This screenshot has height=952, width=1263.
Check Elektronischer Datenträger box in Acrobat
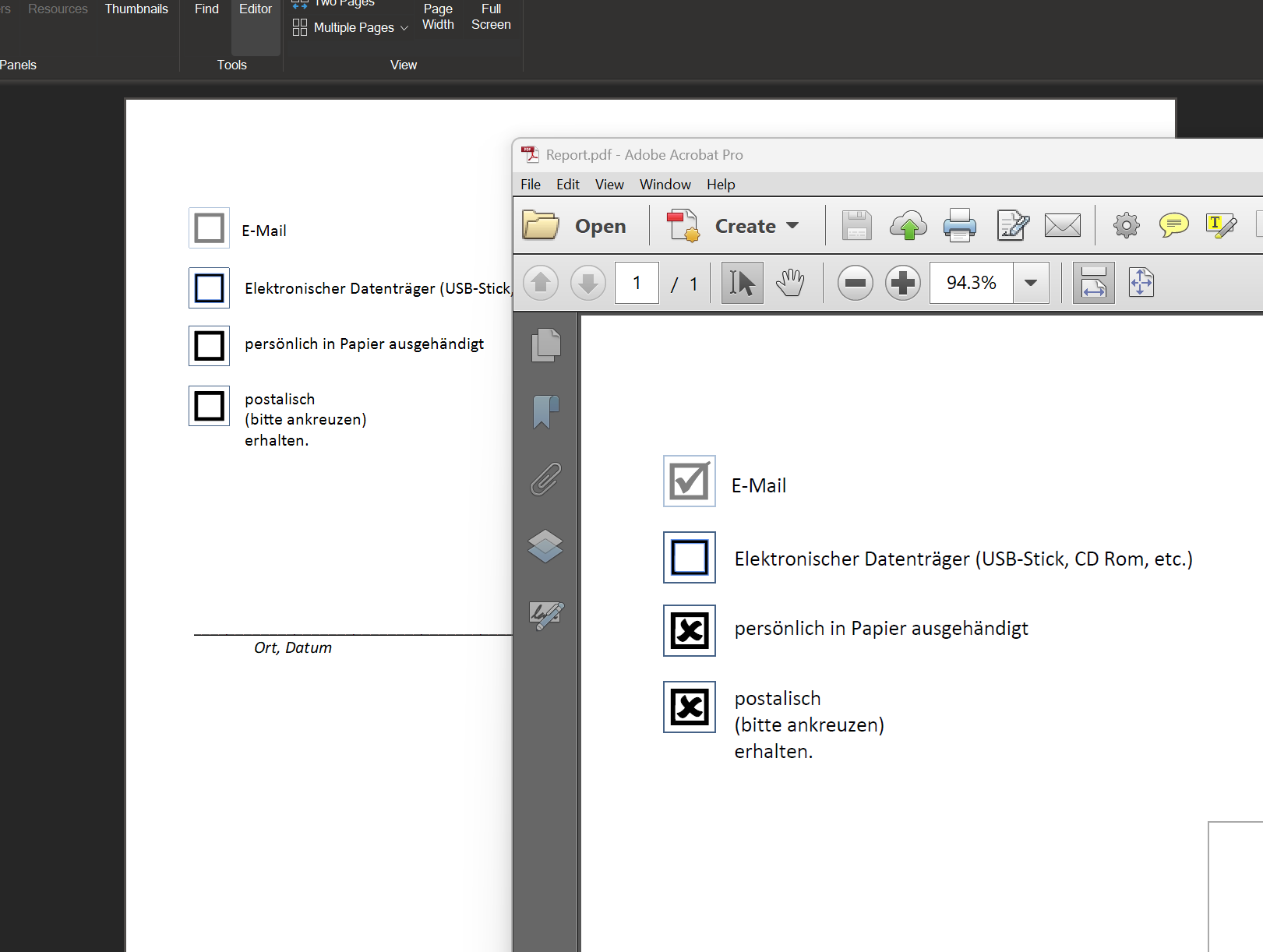click(690, 557)
